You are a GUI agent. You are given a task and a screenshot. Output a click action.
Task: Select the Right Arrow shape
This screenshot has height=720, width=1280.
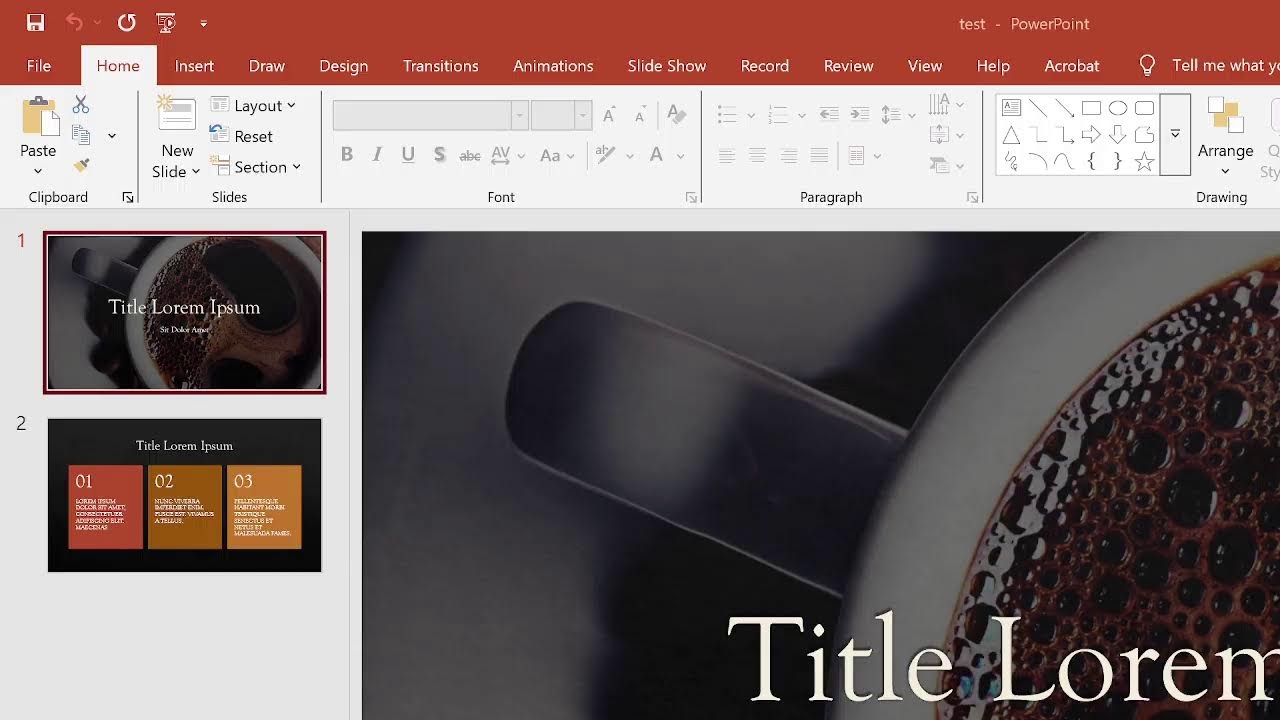[1091, 135]
